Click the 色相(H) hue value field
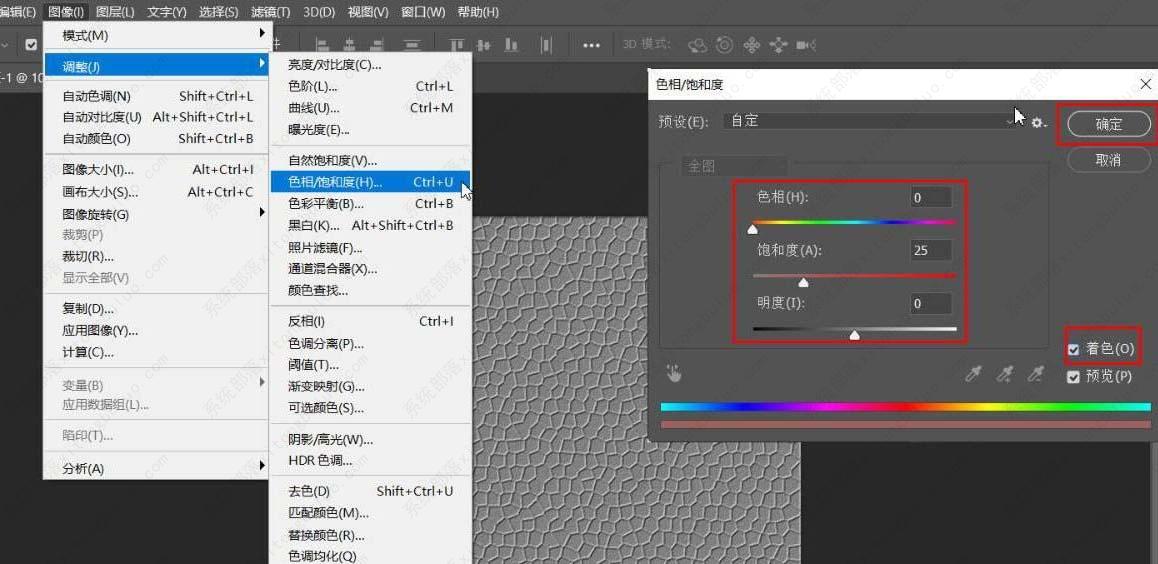This screenshot has width=1158, height=564. 930,198
